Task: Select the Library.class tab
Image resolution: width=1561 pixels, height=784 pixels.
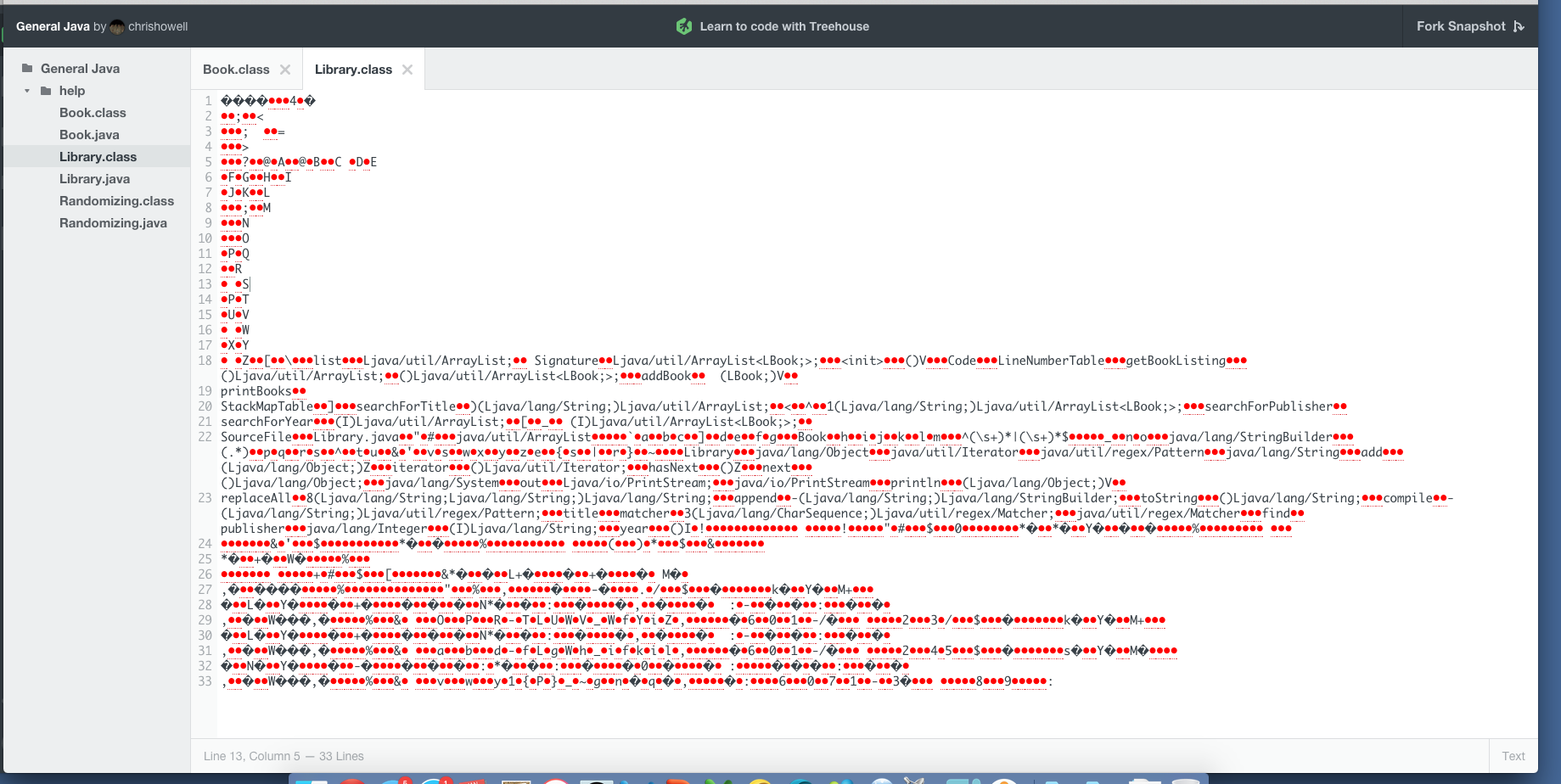Action: pyautogui.click(x=353, y=70)
